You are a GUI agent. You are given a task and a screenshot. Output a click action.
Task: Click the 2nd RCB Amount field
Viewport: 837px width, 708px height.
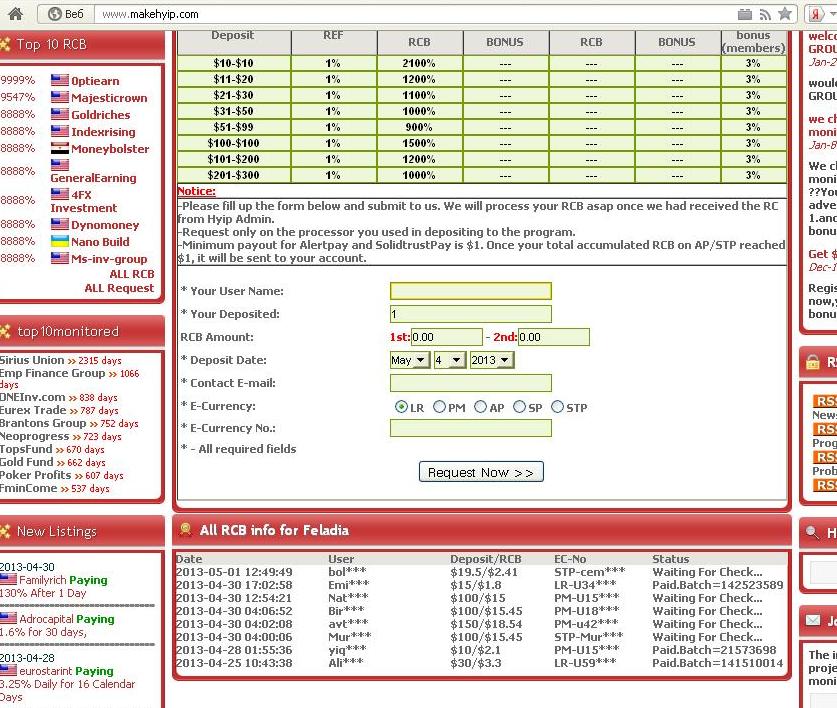coord(554,337)
